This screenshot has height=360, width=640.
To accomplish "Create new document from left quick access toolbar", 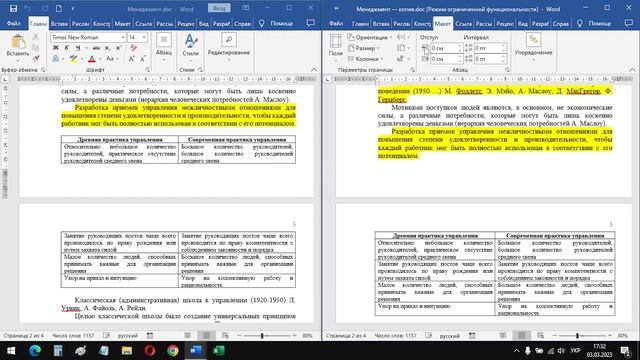I will tap(59, 8).
